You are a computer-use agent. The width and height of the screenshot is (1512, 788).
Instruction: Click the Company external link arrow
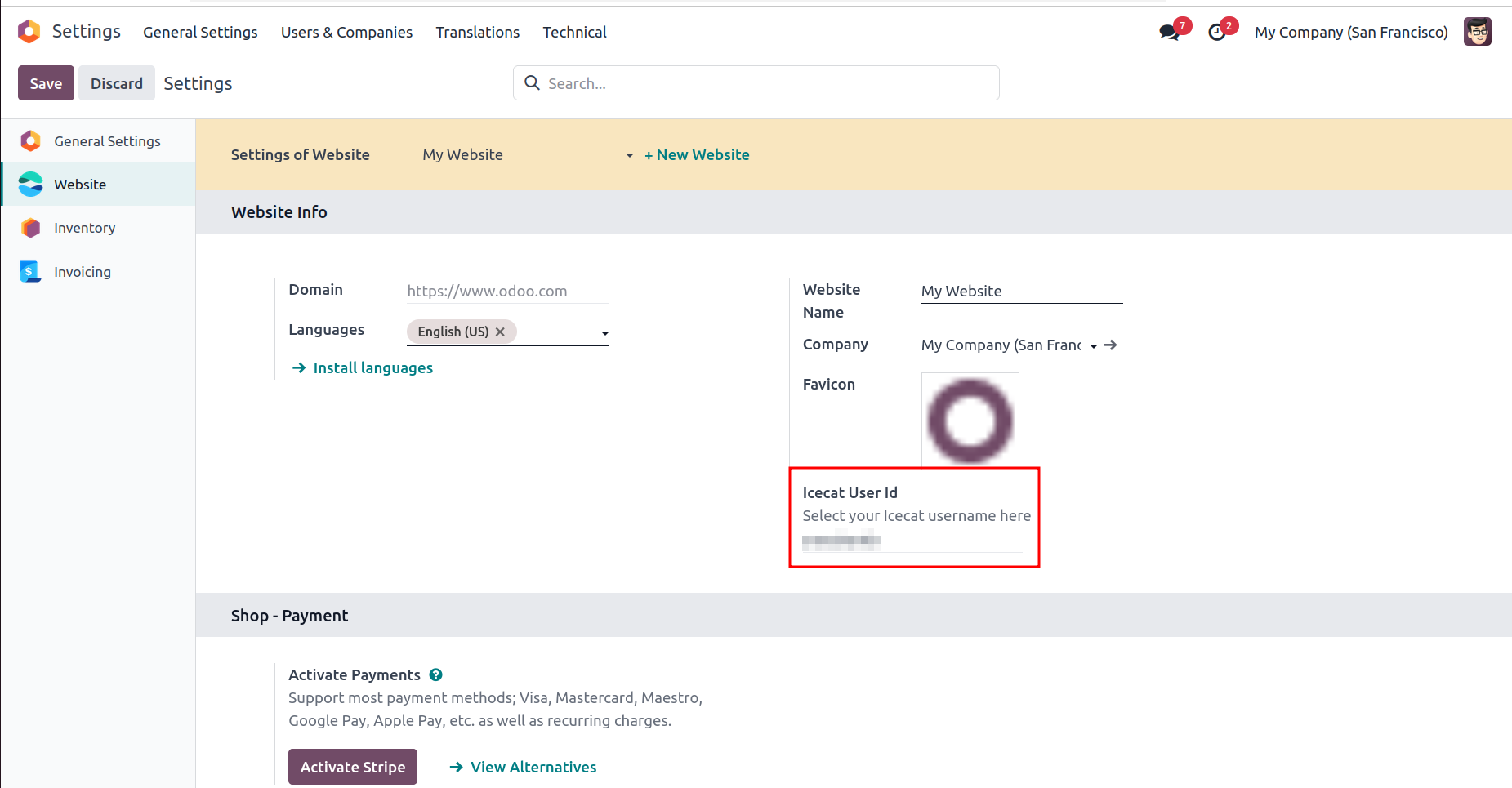pos(1111,345)
